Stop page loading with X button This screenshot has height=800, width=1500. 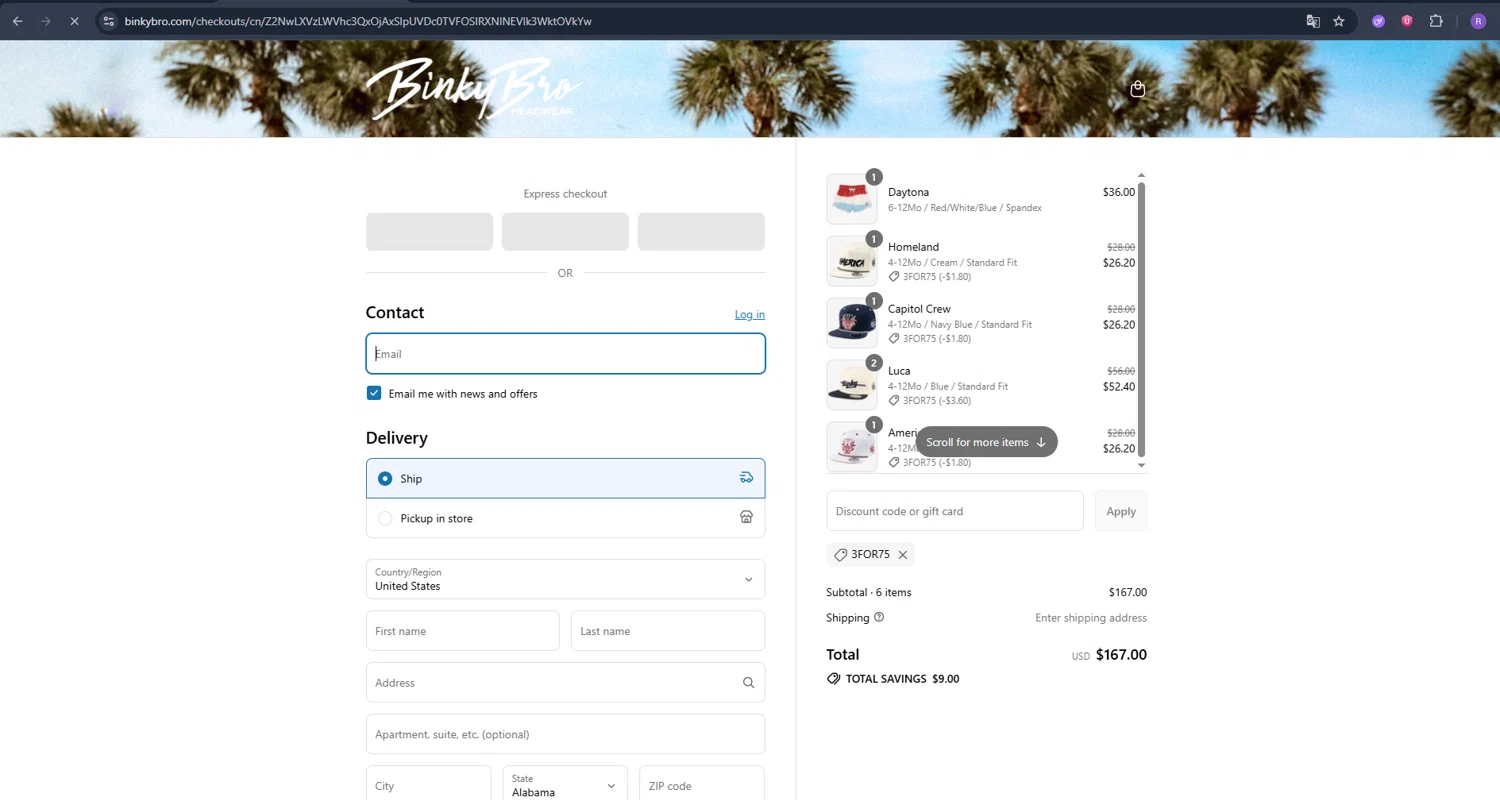(x=74, y=21)
